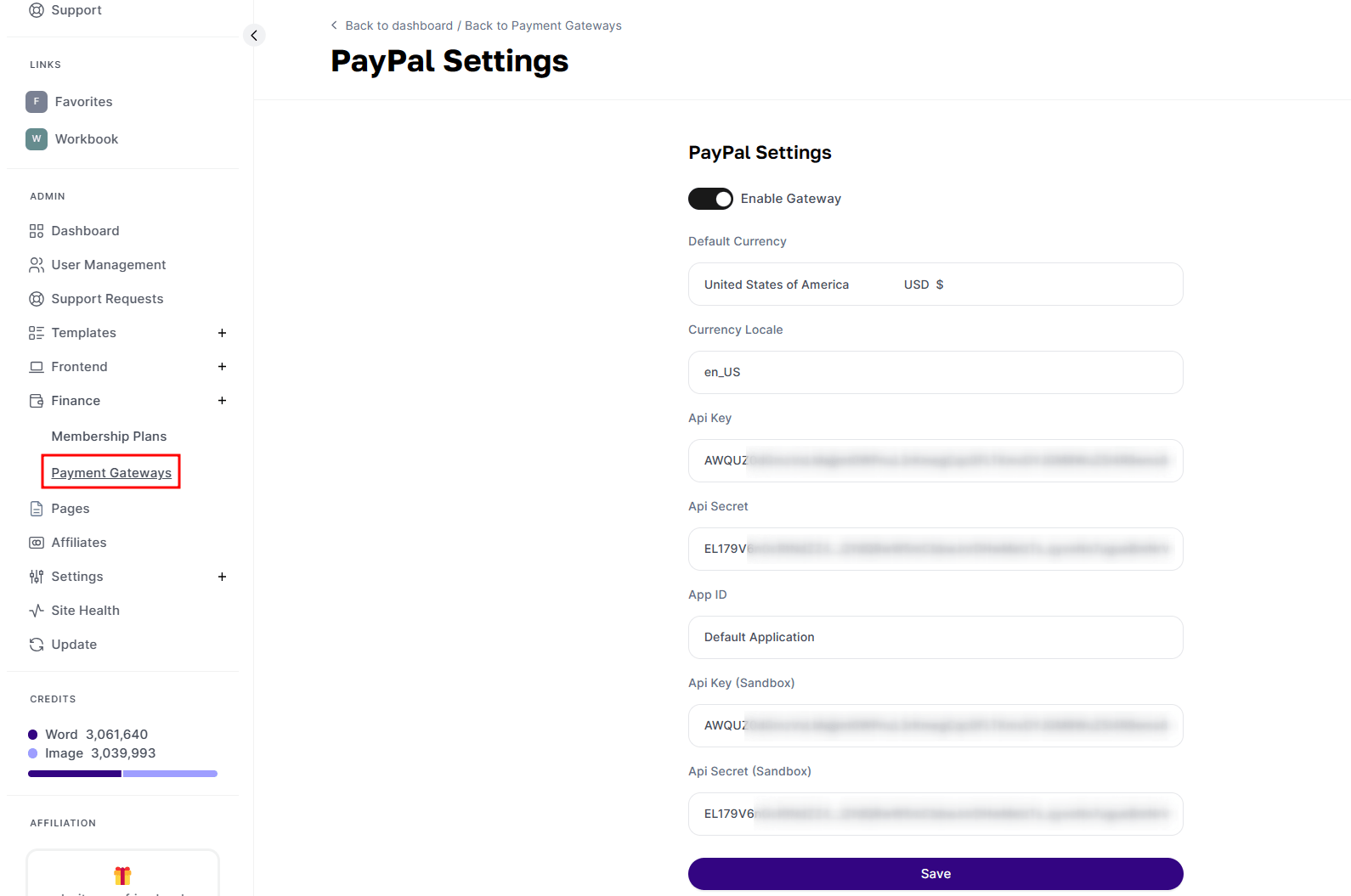Select the Favorites shortcut icon
Viewport: 1351px width, 896px height.
(x=36, y=101)
